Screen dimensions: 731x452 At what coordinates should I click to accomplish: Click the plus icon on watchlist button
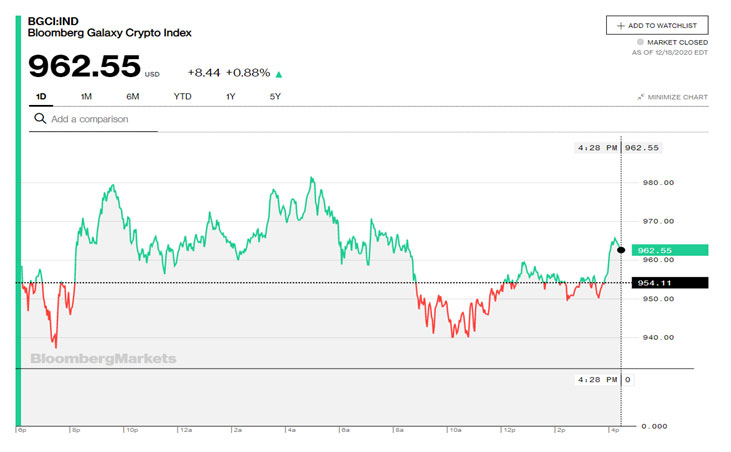[x=621, y=26]
